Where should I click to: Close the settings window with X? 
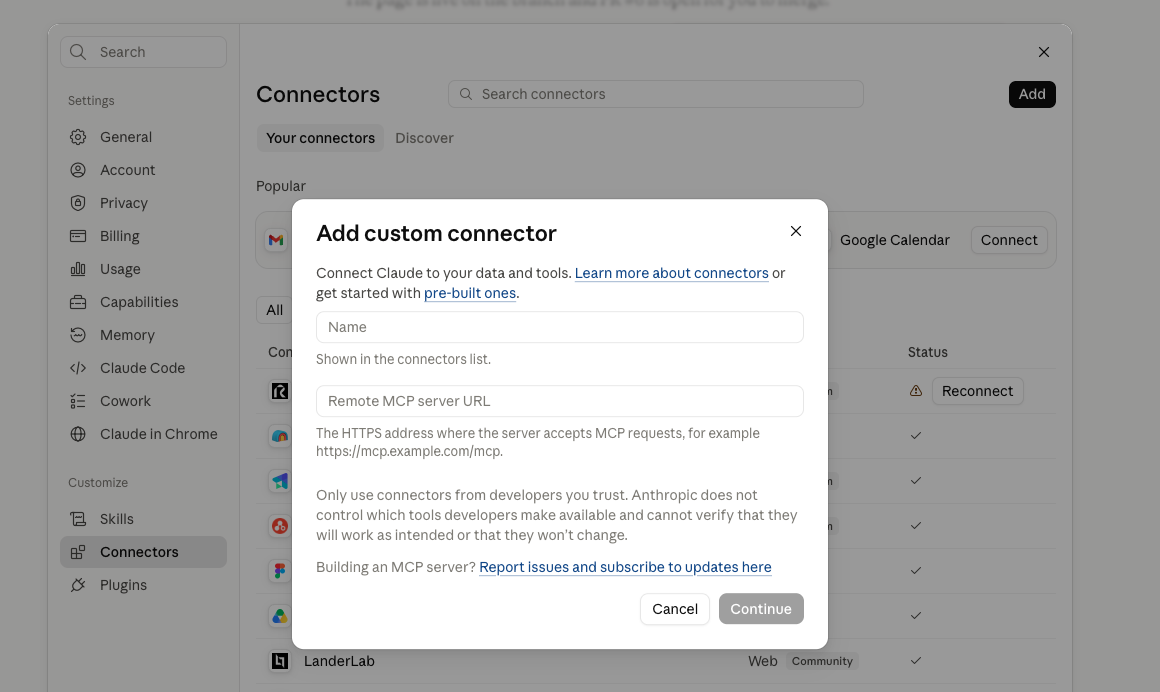[1044, 52]
